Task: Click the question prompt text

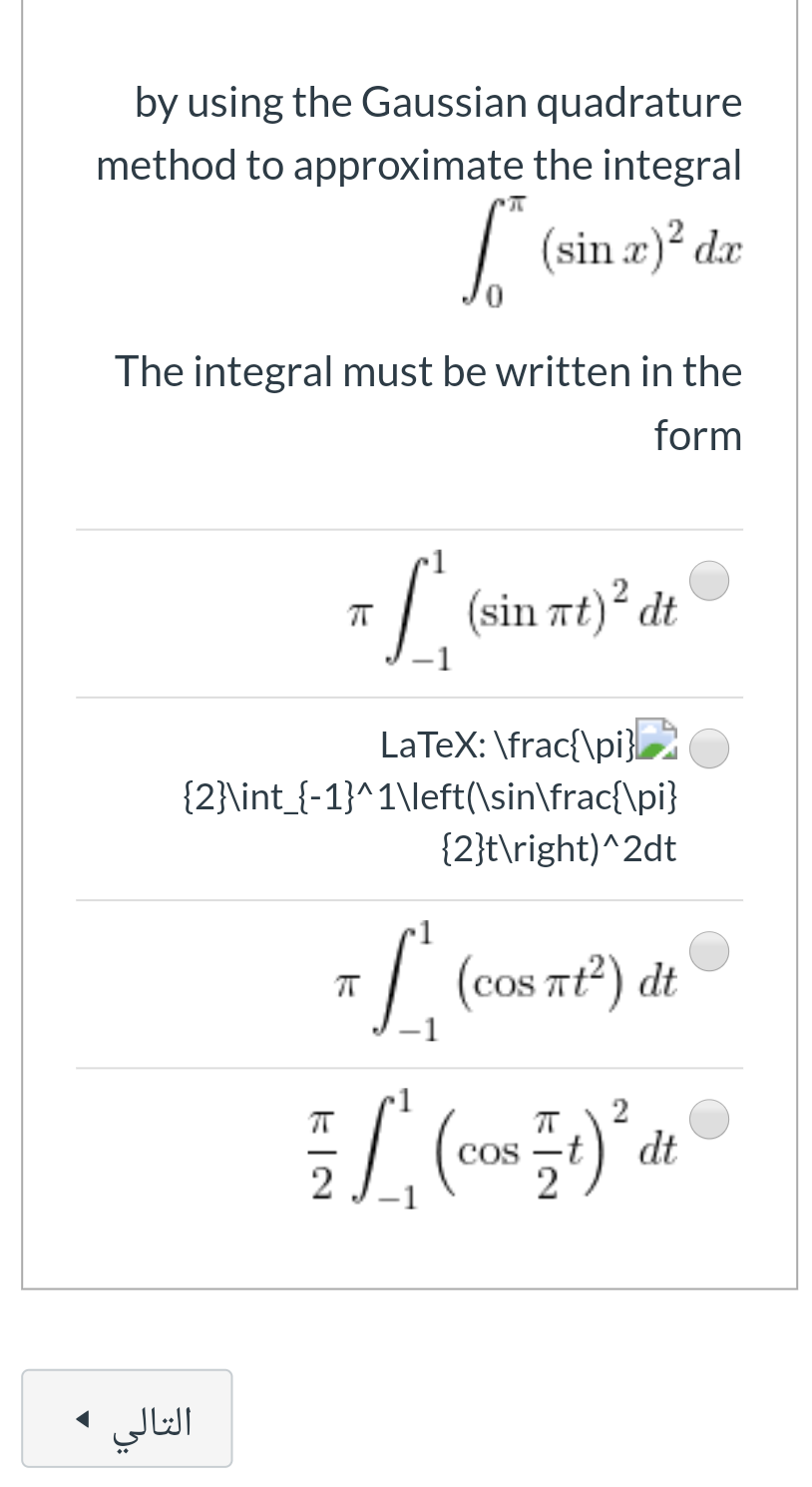Action: point(419,132)
